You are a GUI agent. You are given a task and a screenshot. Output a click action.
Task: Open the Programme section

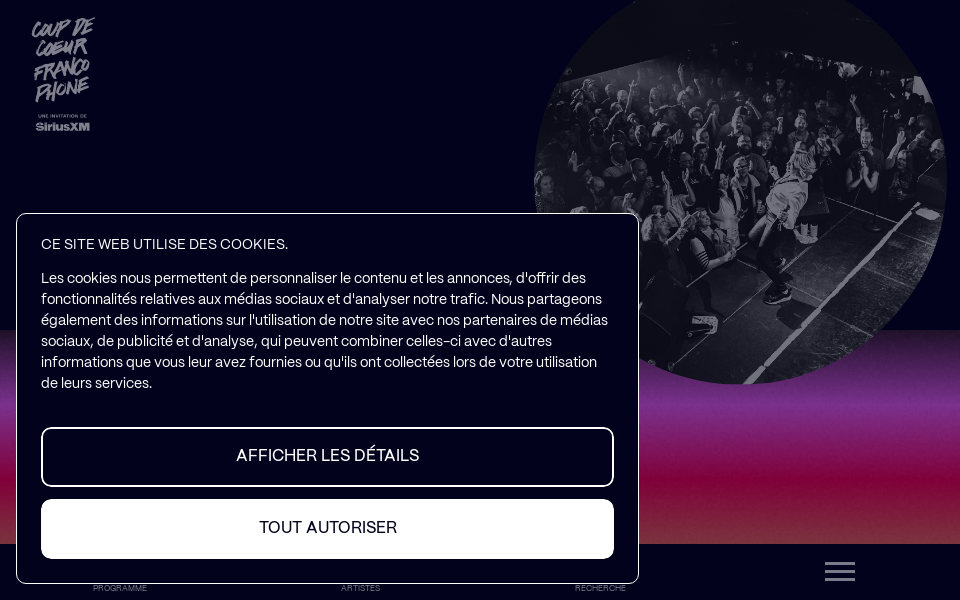click(x=119, y=588)
